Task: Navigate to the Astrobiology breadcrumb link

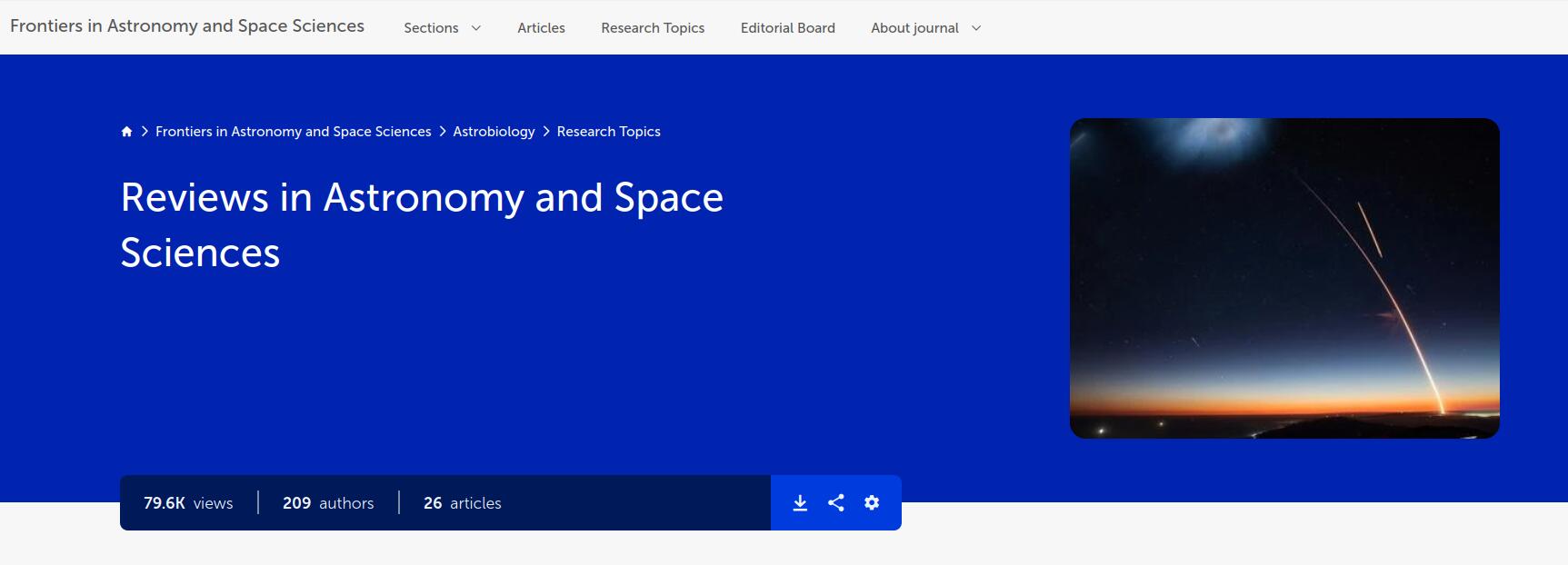Action: 494,132
